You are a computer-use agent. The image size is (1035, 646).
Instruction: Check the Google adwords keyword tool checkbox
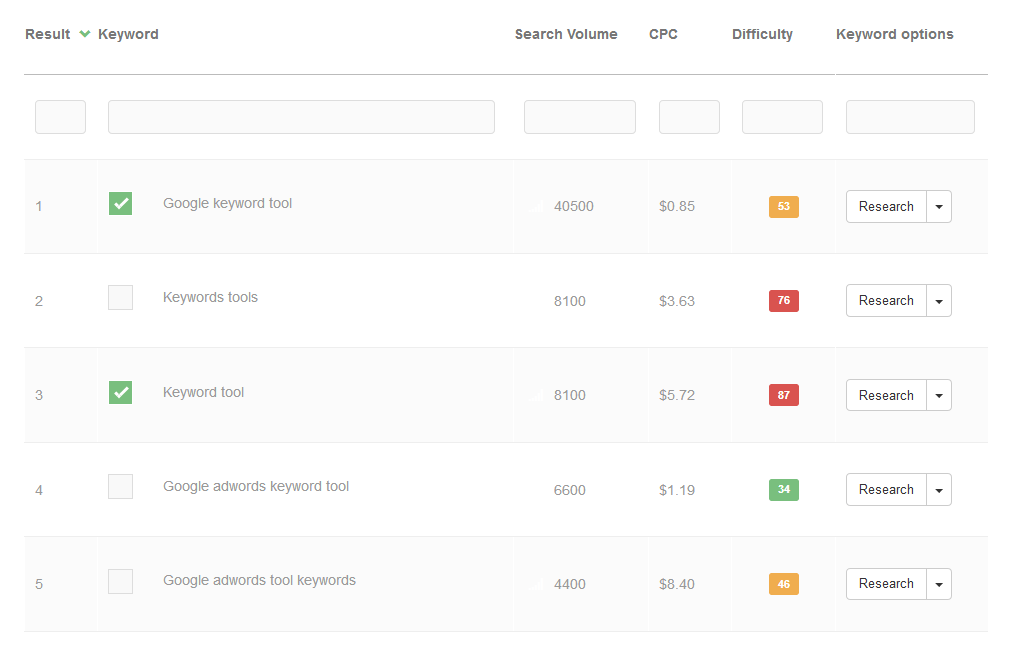120,486
